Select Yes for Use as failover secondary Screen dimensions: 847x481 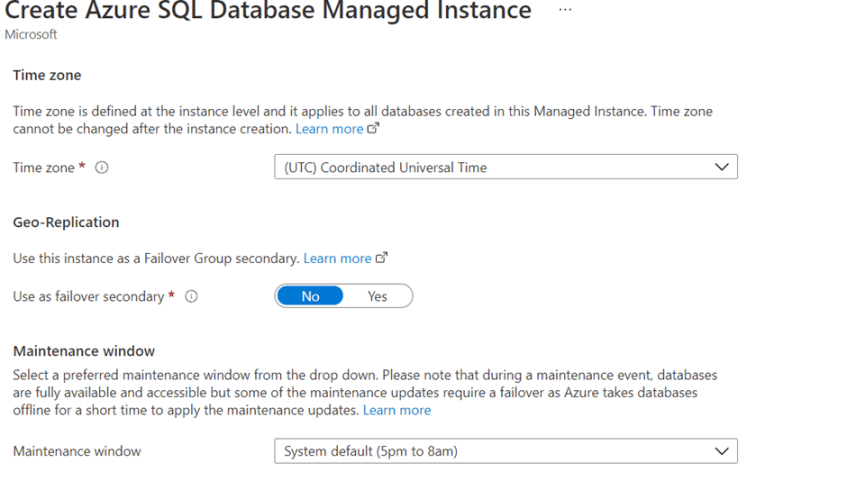[377, 296]
